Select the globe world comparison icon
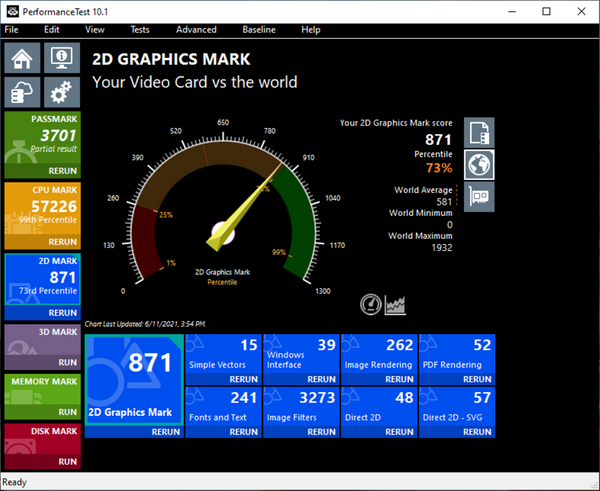The width and height of the screenshot is (600, 491). (479, 165)
